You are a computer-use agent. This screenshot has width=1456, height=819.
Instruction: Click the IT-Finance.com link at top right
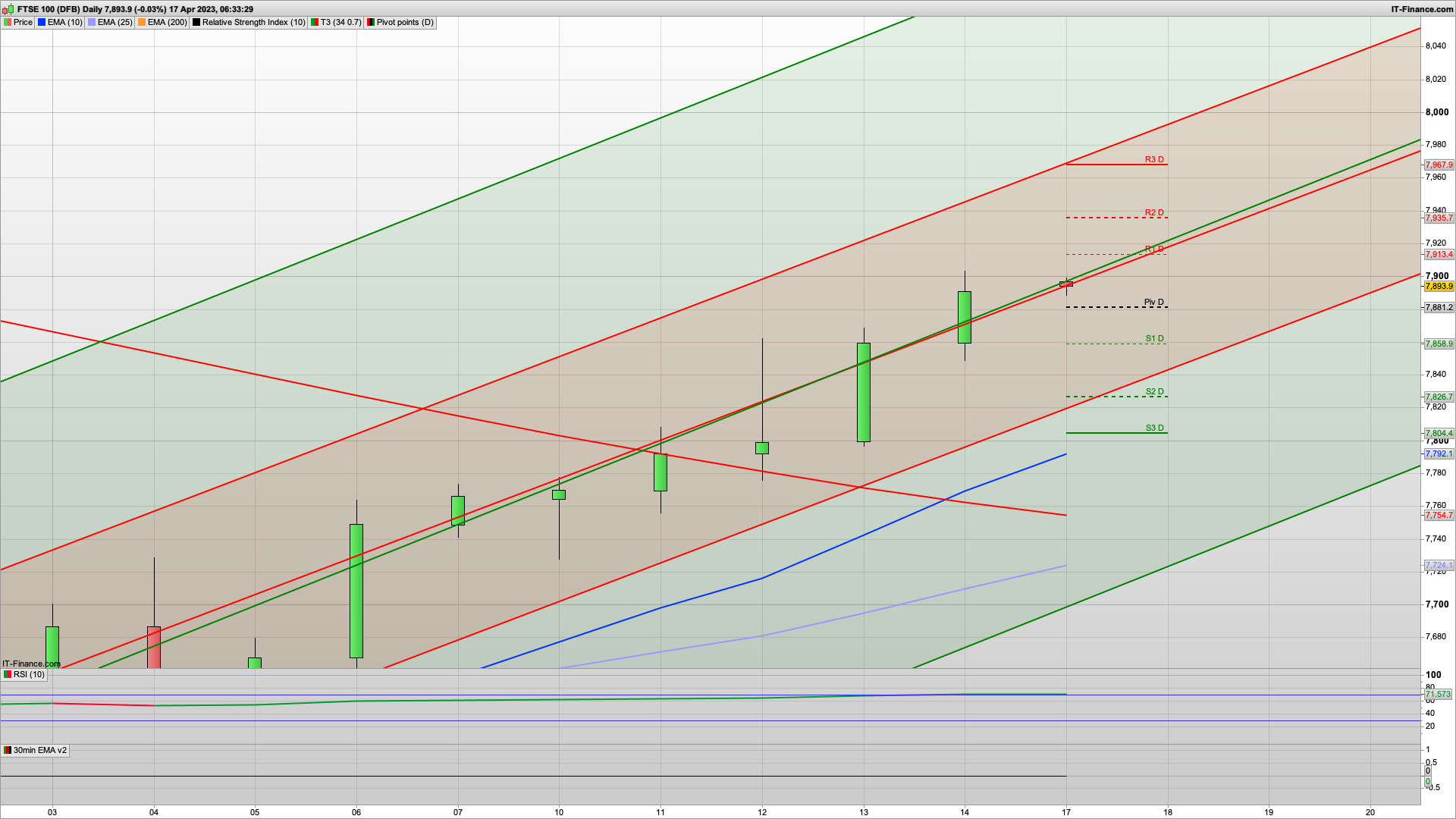tap(1422, 9)
